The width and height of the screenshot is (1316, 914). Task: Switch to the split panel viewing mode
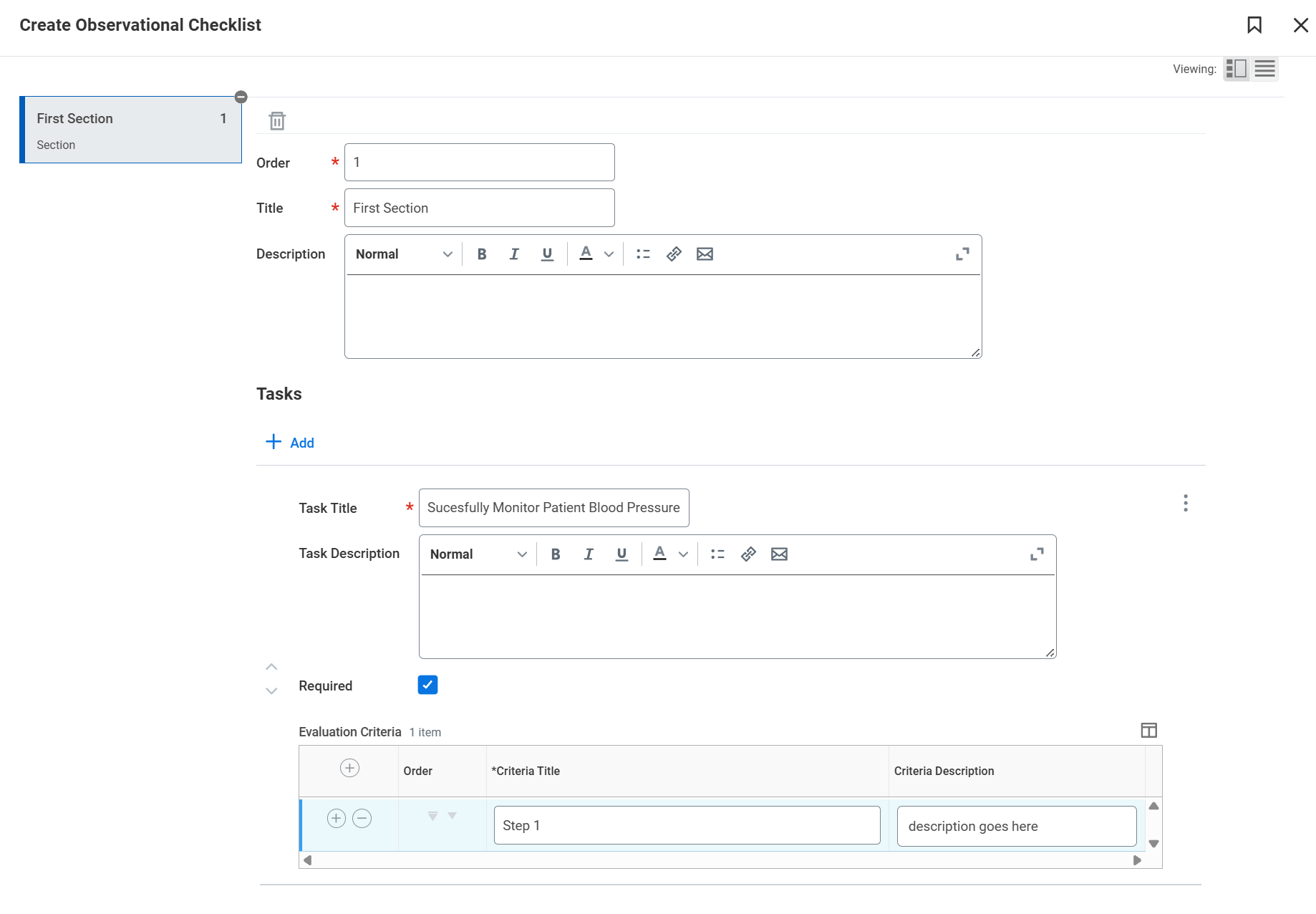pos(1237,69)
